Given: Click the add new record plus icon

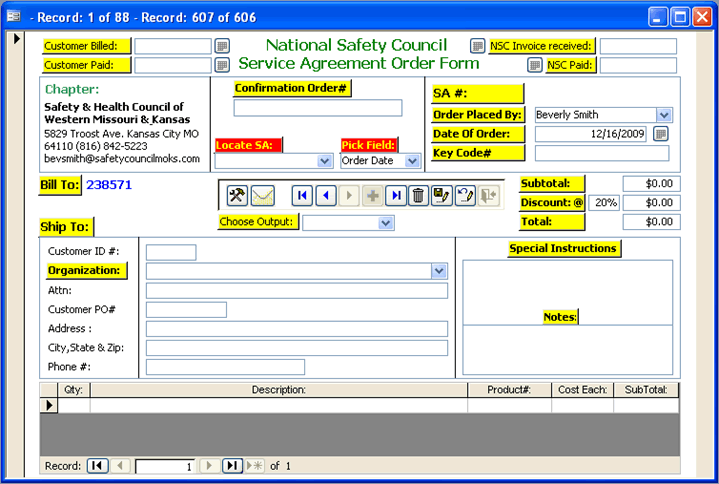Looking at the screenshot, I should [x=372, y=196].
